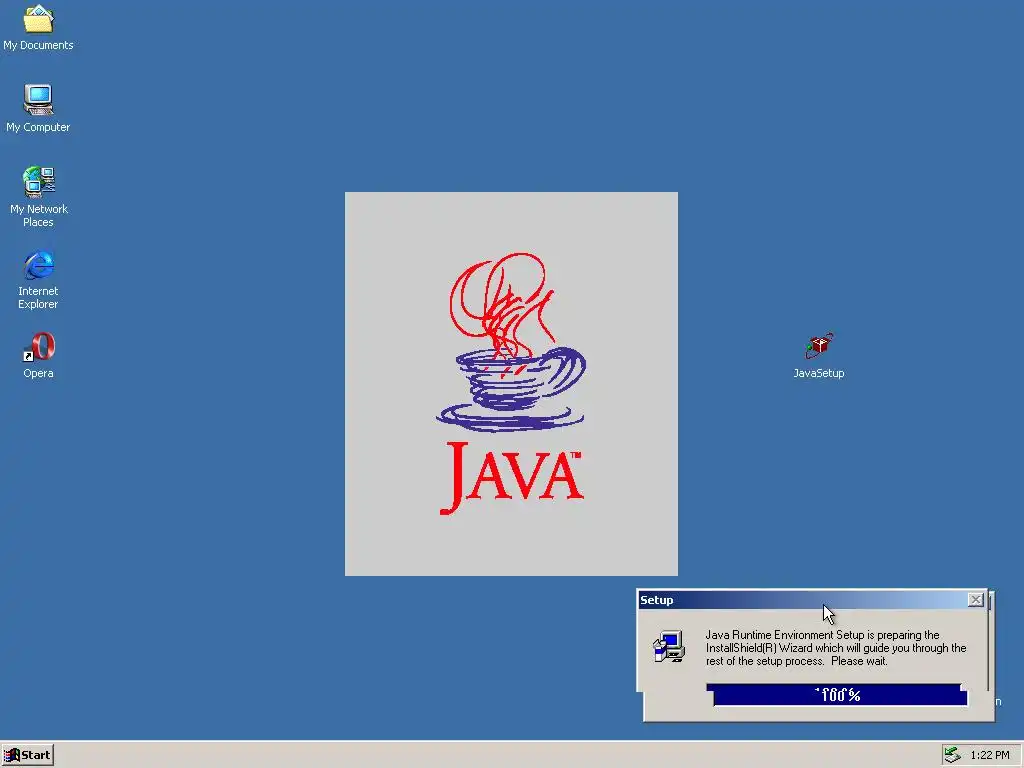Image resolution: width=1024 pixels, height=768 pixels.
Task: Click the Java splash logo image
Action: [x=511, y=384]
